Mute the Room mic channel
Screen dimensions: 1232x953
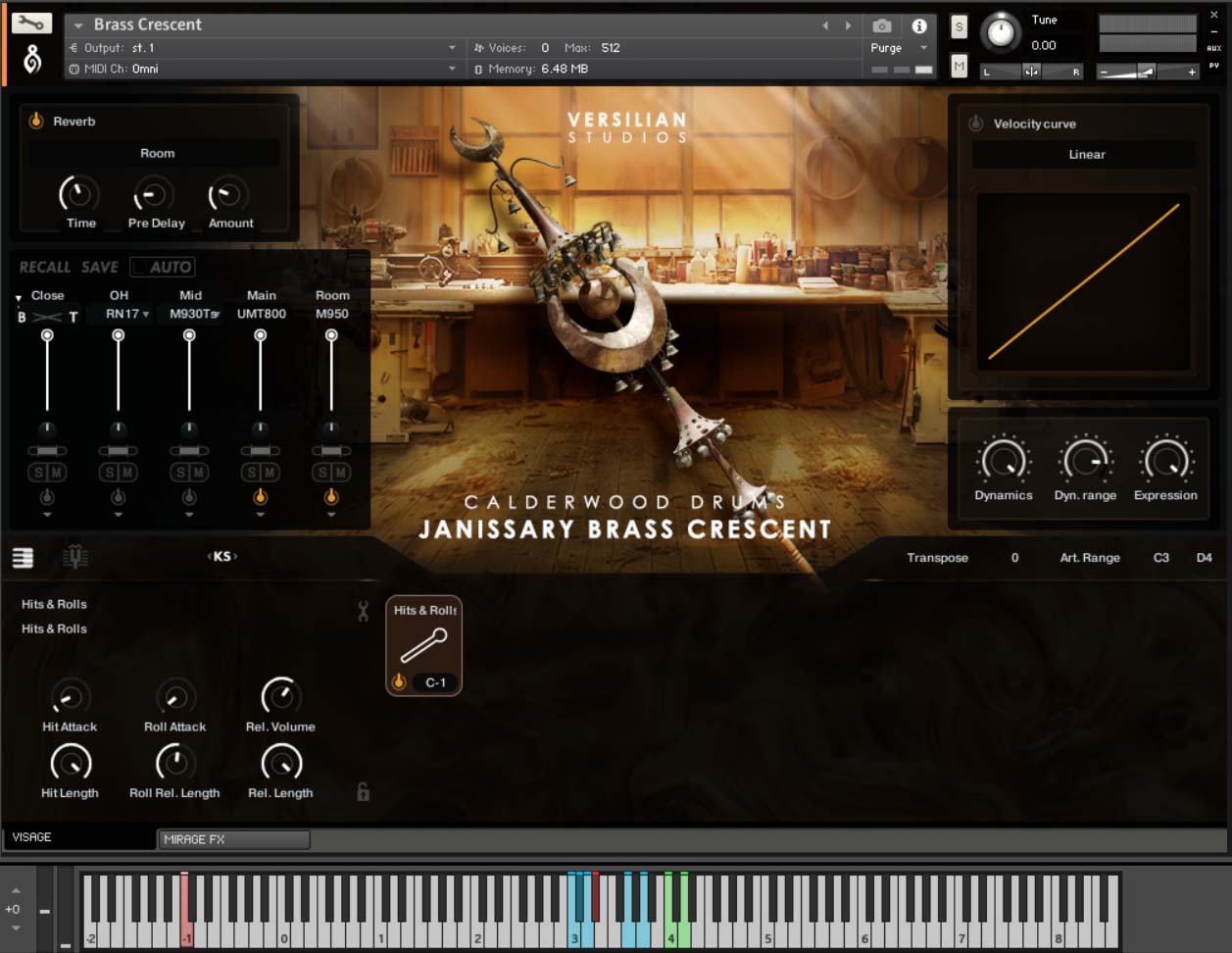[x=340, y=473]
